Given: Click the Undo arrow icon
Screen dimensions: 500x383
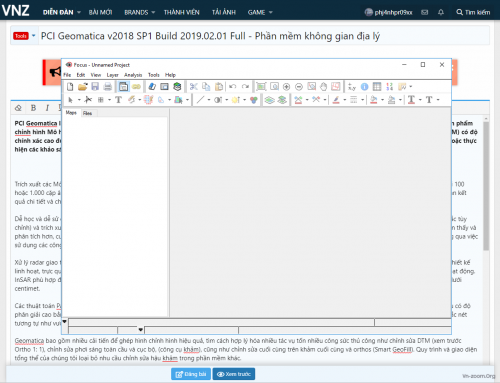Looking at the screenshot, I should click(233, 87).
